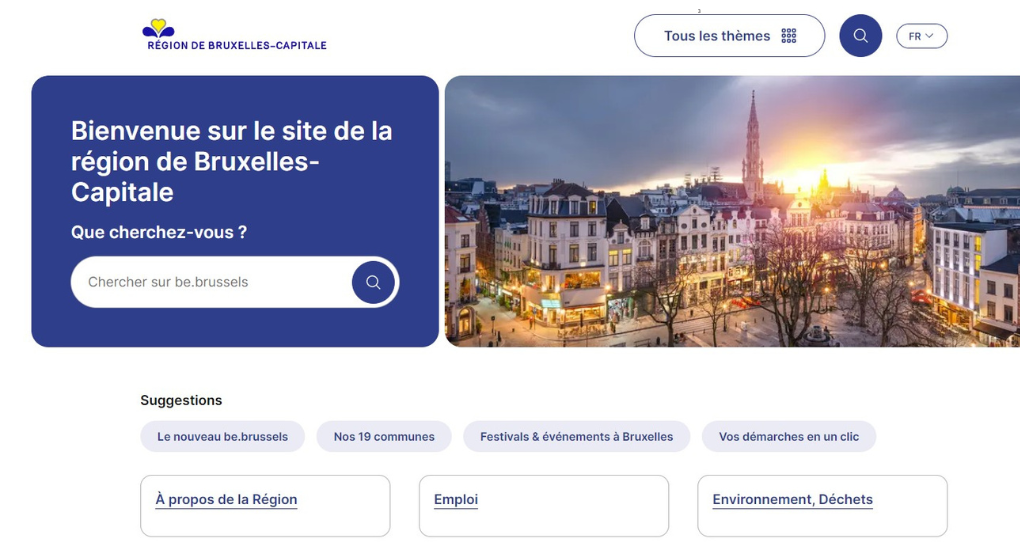Viewport: 1020px width, 560px height.
Task: Click the 'Que cherchez-vous ?' label
Action: pos(159,232)
